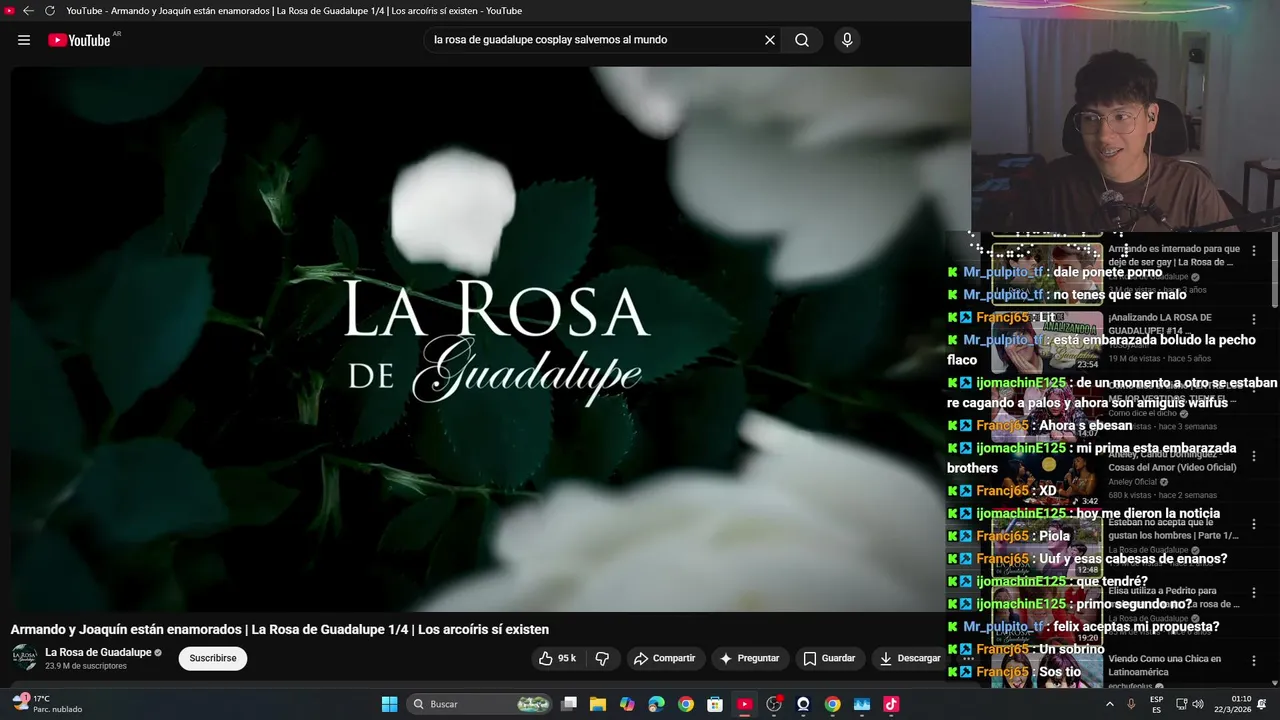1280x720 pixels.
Task: Like the video showing 95 k
Action: 557,658
